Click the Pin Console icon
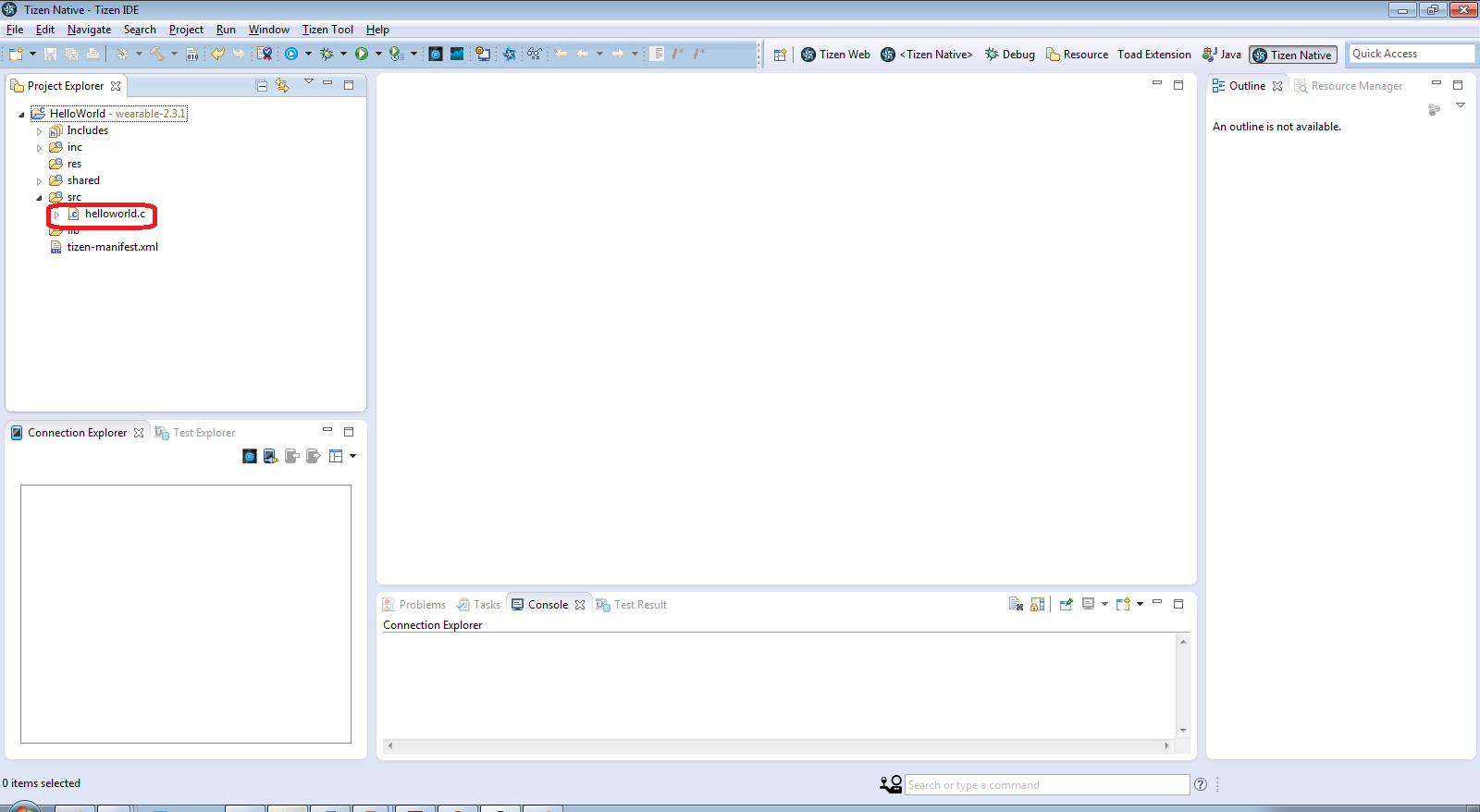 point(1067,604)
